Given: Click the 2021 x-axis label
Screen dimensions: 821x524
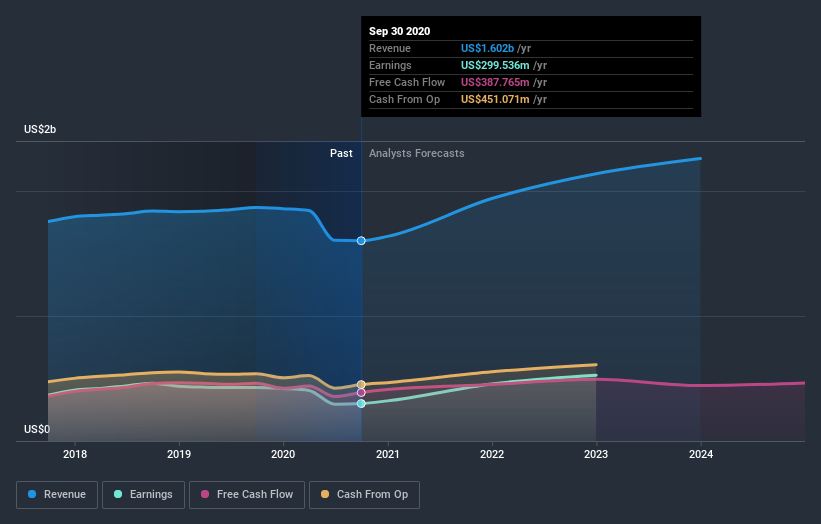Looking at the screenshot, I should point(387,454).
